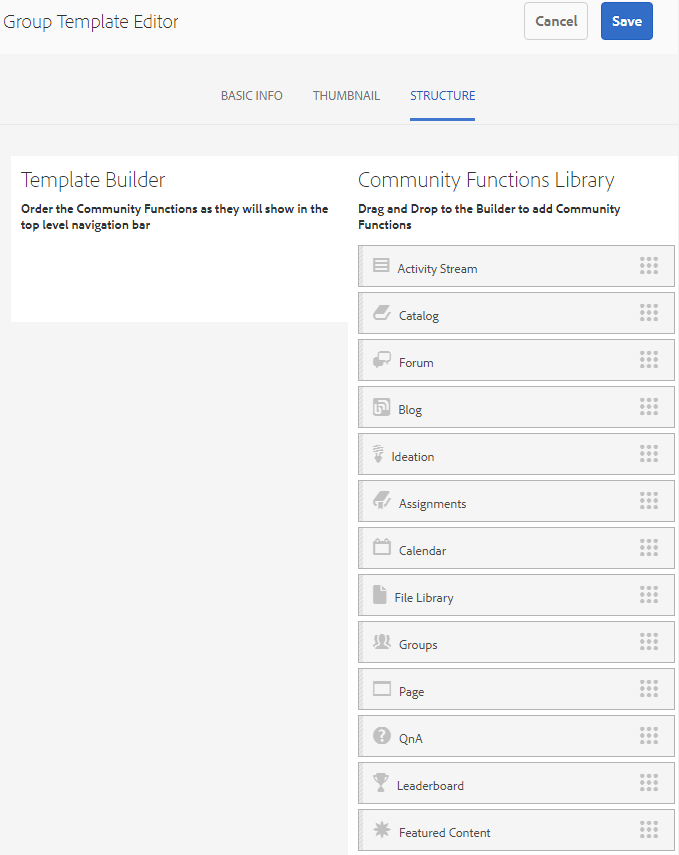Save the group template
Image resolution: width=679 pixels, height=855 pixels.
point(626,21)
